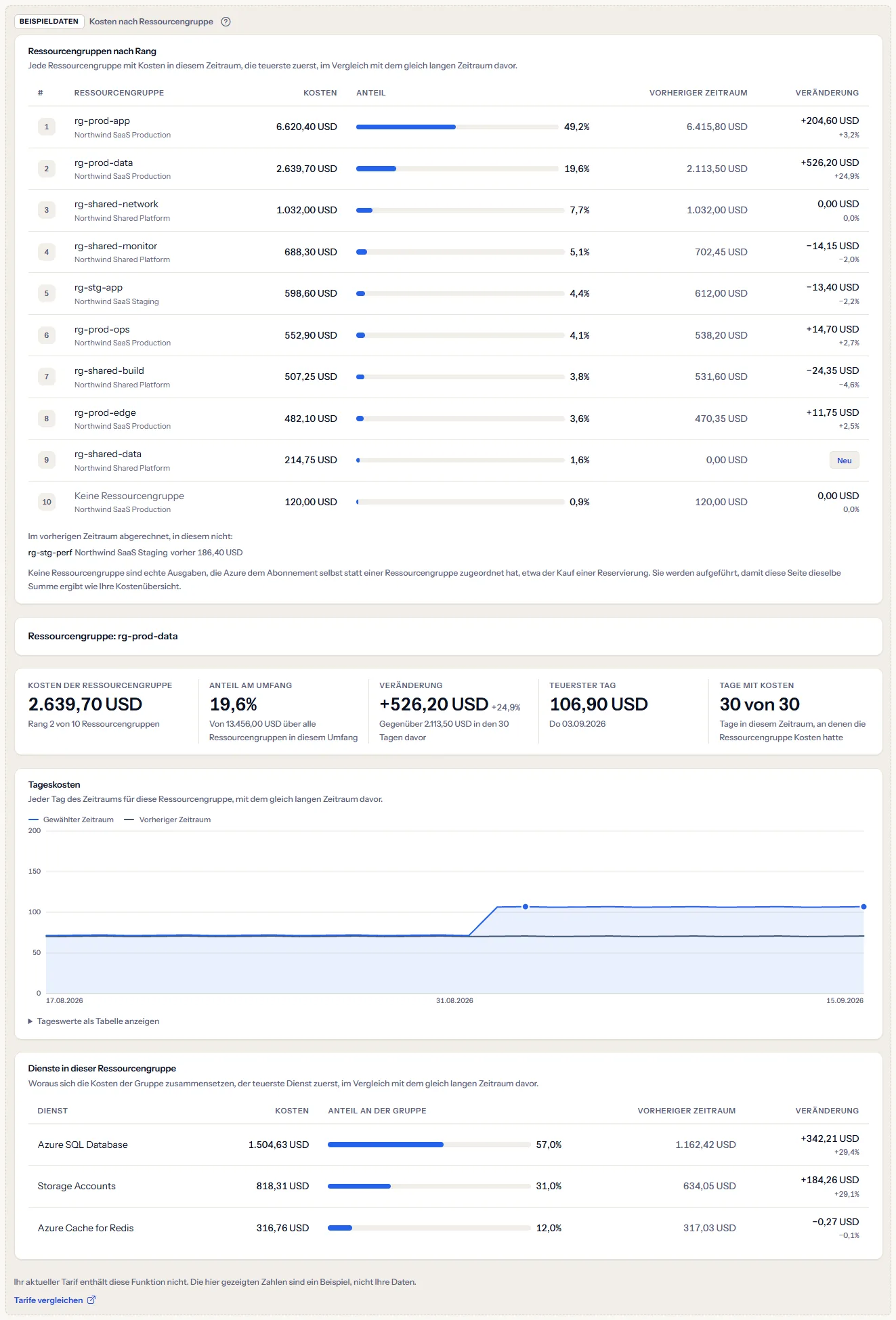Viewport: 896px width, 1320px height.
Task: Click the 30 von 30 days value
Action: [759, 704]
